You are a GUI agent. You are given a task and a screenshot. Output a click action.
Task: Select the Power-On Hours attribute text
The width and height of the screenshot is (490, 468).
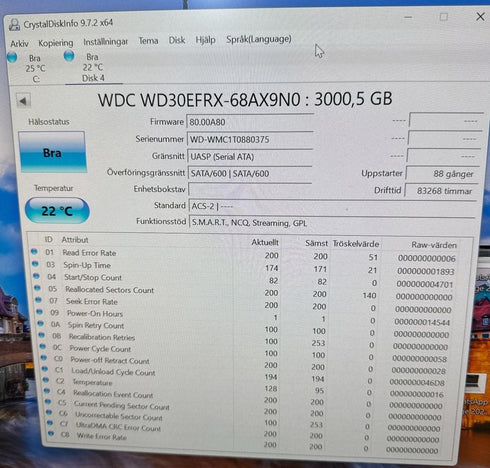(95, 313)
